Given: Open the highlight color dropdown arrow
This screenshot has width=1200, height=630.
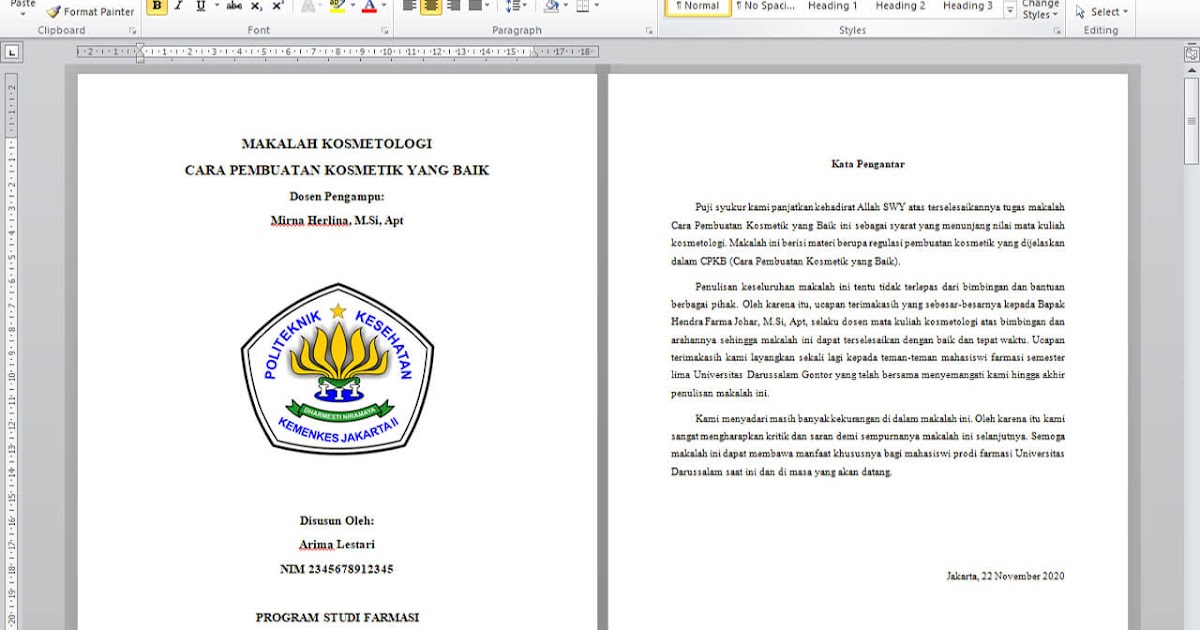Looking at the screenshot, I should point(352,6).
